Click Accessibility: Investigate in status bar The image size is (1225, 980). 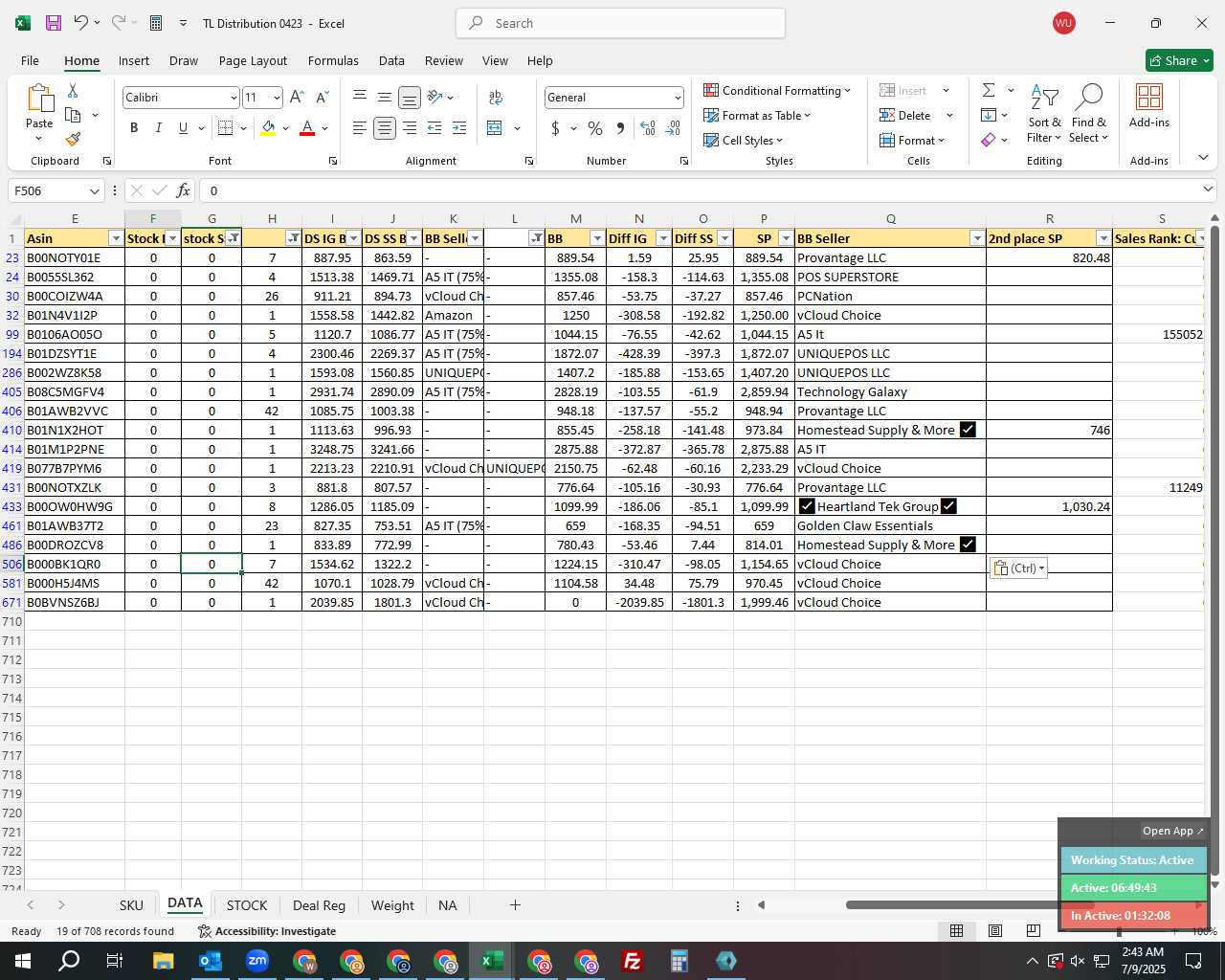click(267, 931)
